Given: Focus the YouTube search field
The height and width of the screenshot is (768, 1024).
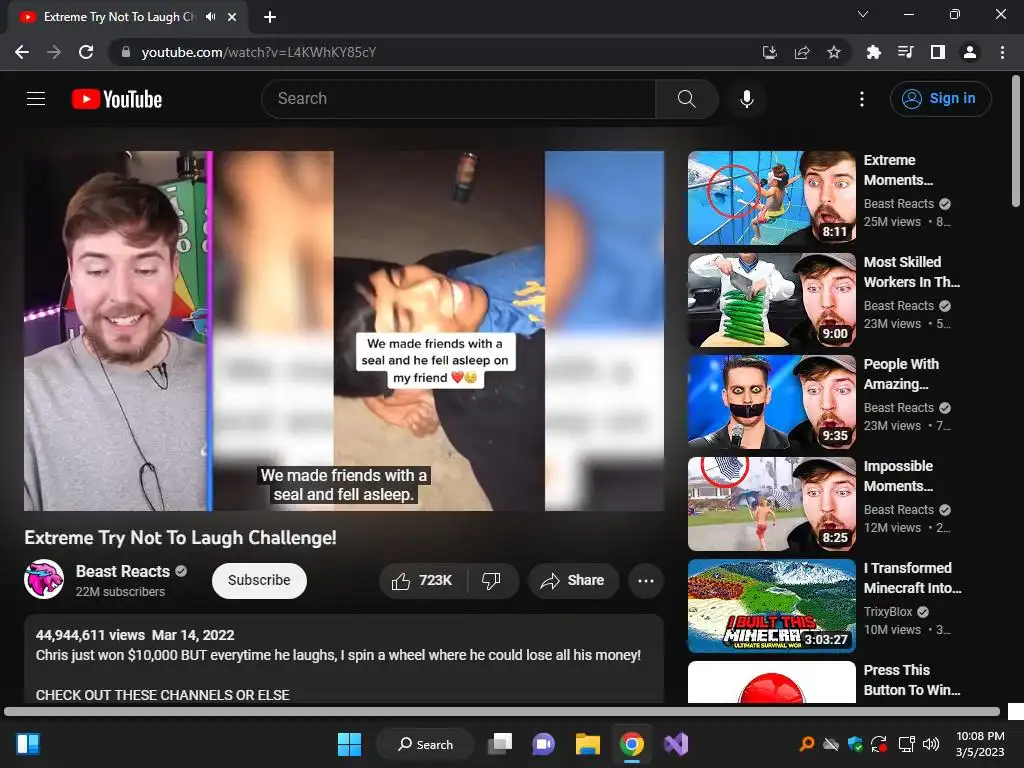Looking at the screenshot, I should click(x=458, y=99).
